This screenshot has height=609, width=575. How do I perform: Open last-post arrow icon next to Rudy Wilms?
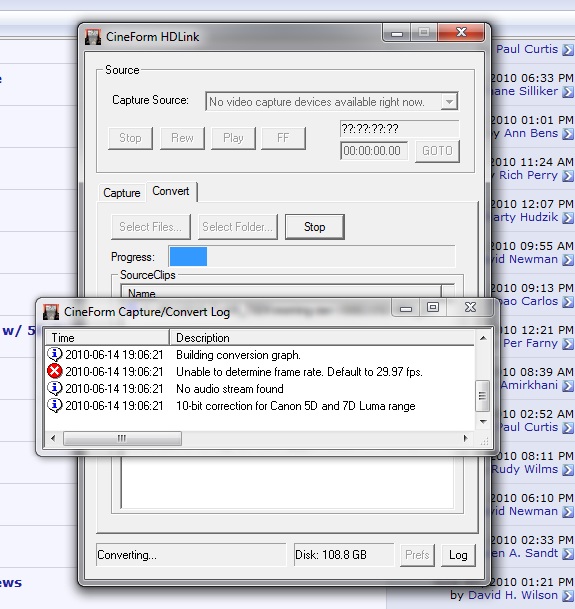(x=568, y=470)
